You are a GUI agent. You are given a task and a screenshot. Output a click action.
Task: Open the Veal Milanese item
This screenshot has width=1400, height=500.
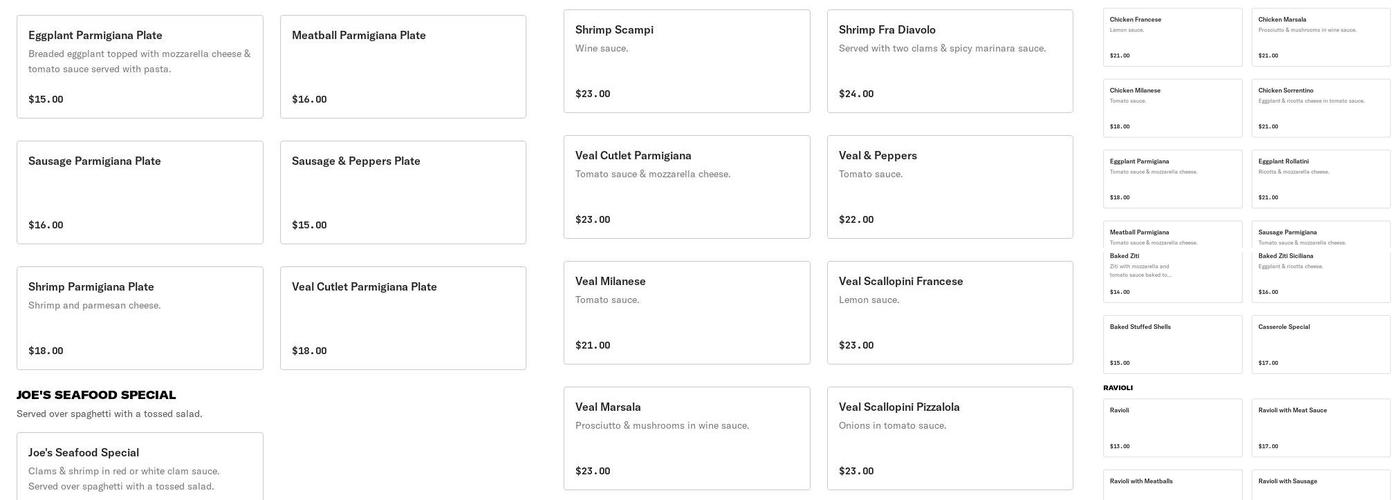[687, 313]
